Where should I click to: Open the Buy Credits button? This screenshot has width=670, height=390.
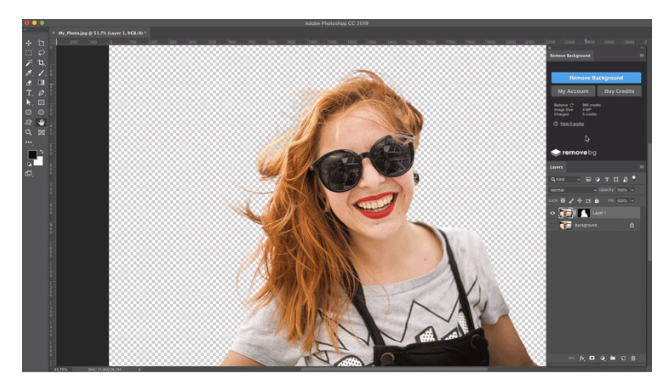619,91
